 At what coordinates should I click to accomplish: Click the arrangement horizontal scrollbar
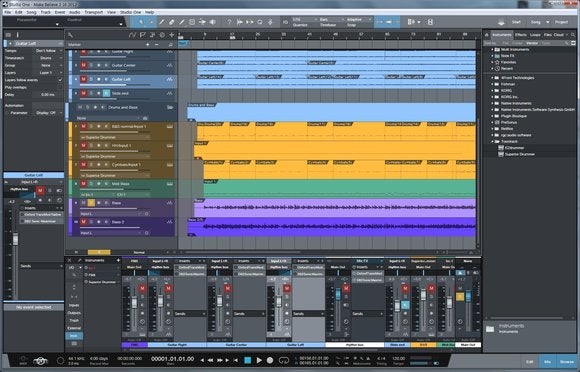(x=244, y=252)
